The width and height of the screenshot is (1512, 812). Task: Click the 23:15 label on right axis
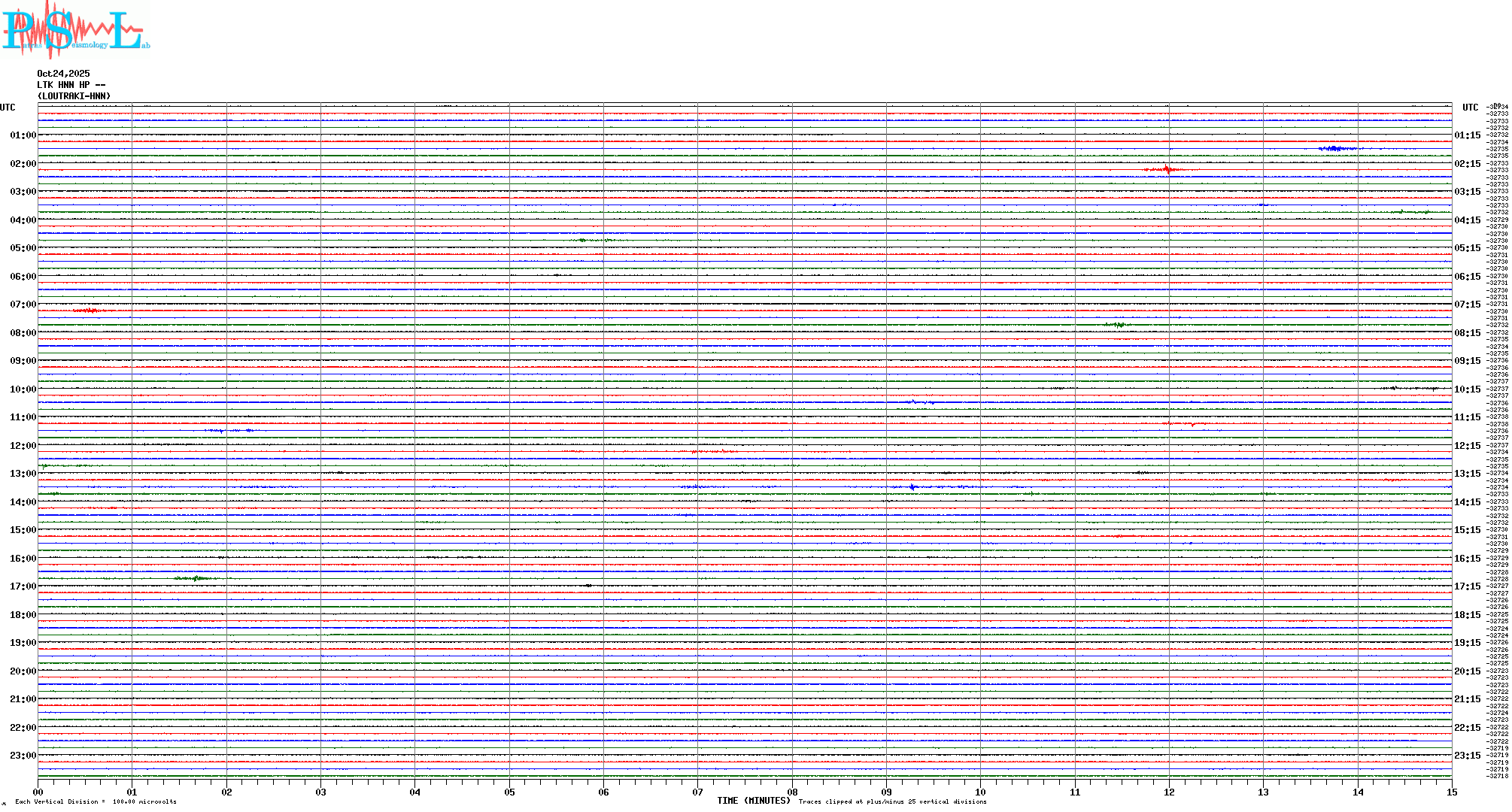click(x=1467, y=756)
